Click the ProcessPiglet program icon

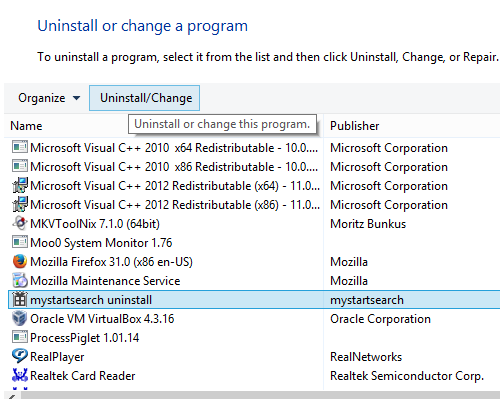pos(20,337)
